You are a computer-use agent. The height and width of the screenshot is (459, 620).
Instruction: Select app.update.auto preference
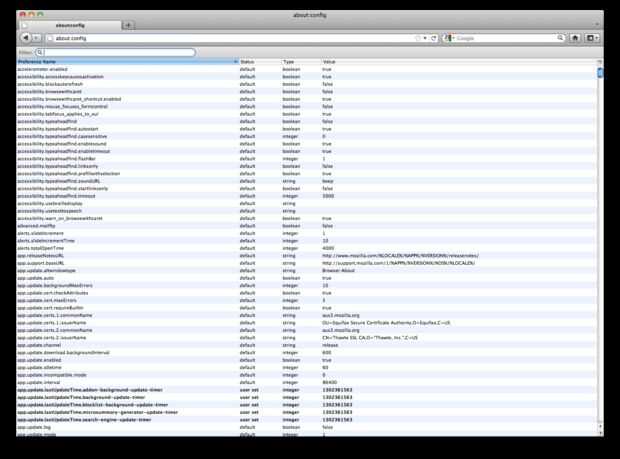(306, 278)
